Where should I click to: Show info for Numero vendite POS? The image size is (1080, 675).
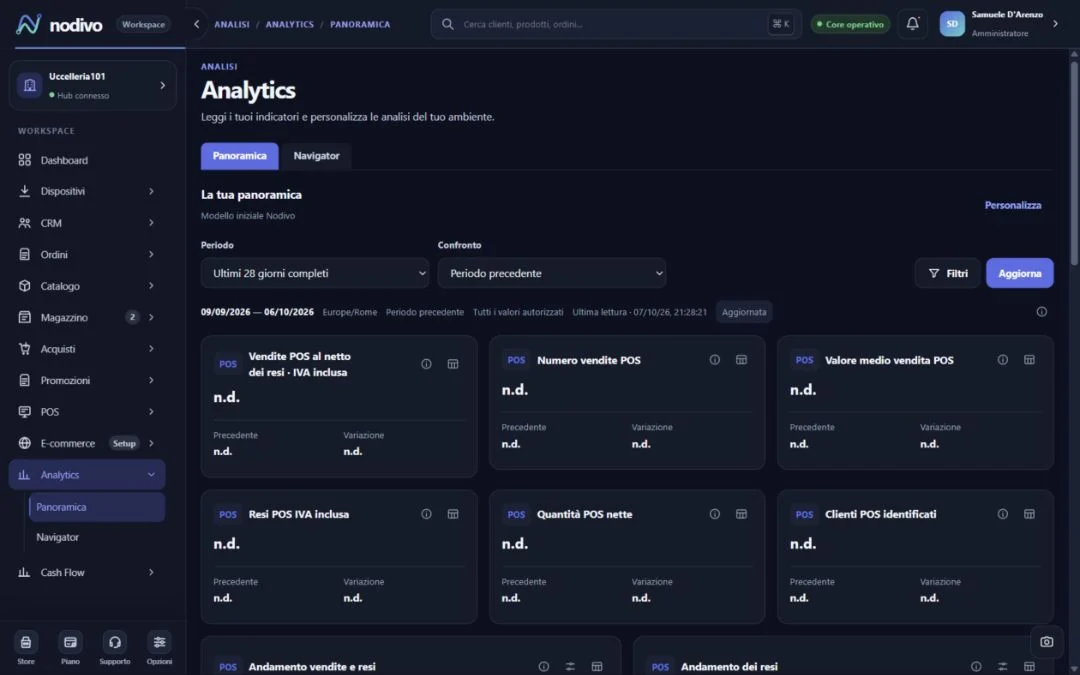715,360
